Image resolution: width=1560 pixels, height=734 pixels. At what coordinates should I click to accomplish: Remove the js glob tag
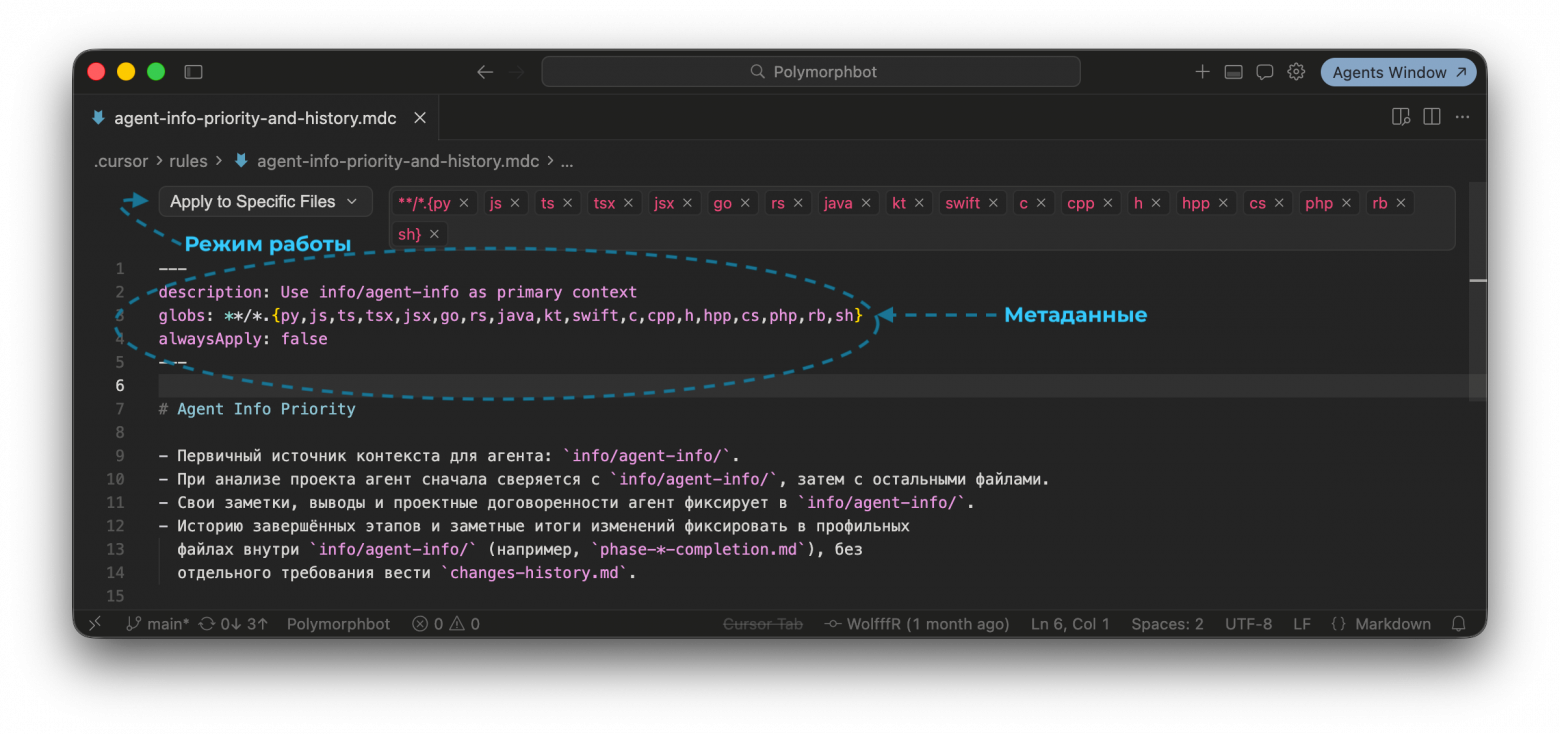point(515,203)
